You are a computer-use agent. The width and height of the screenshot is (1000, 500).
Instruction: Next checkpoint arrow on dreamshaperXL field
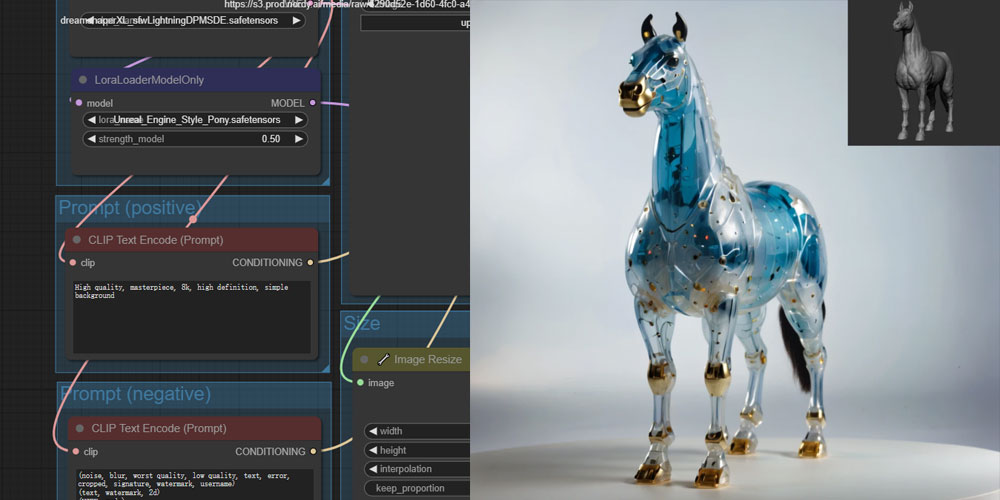[297, 20]
